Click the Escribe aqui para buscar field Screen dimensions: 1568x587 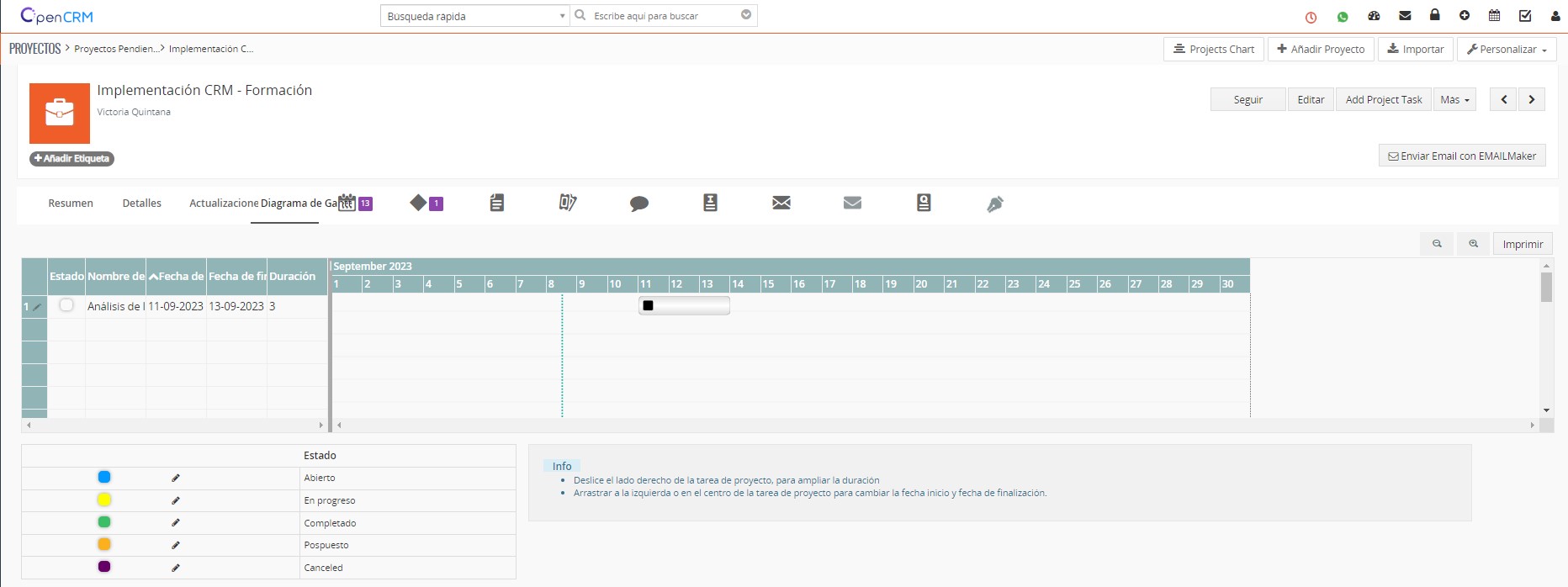(x=665, y=16)
